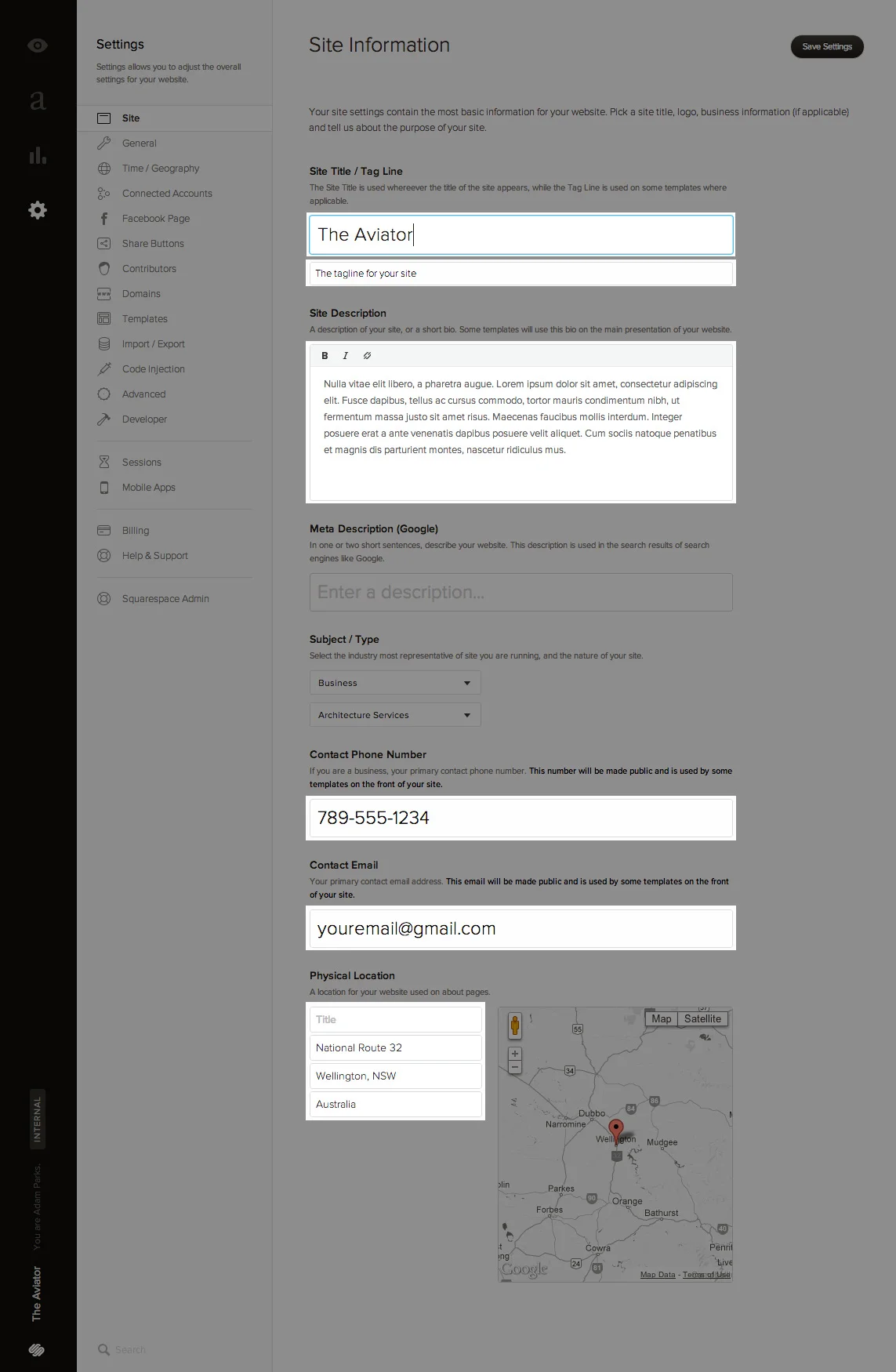The height and width of the screenshot is (1372, 896).
Task: Click the 'National Route 32' address field
Action: tap(395, 1047)
